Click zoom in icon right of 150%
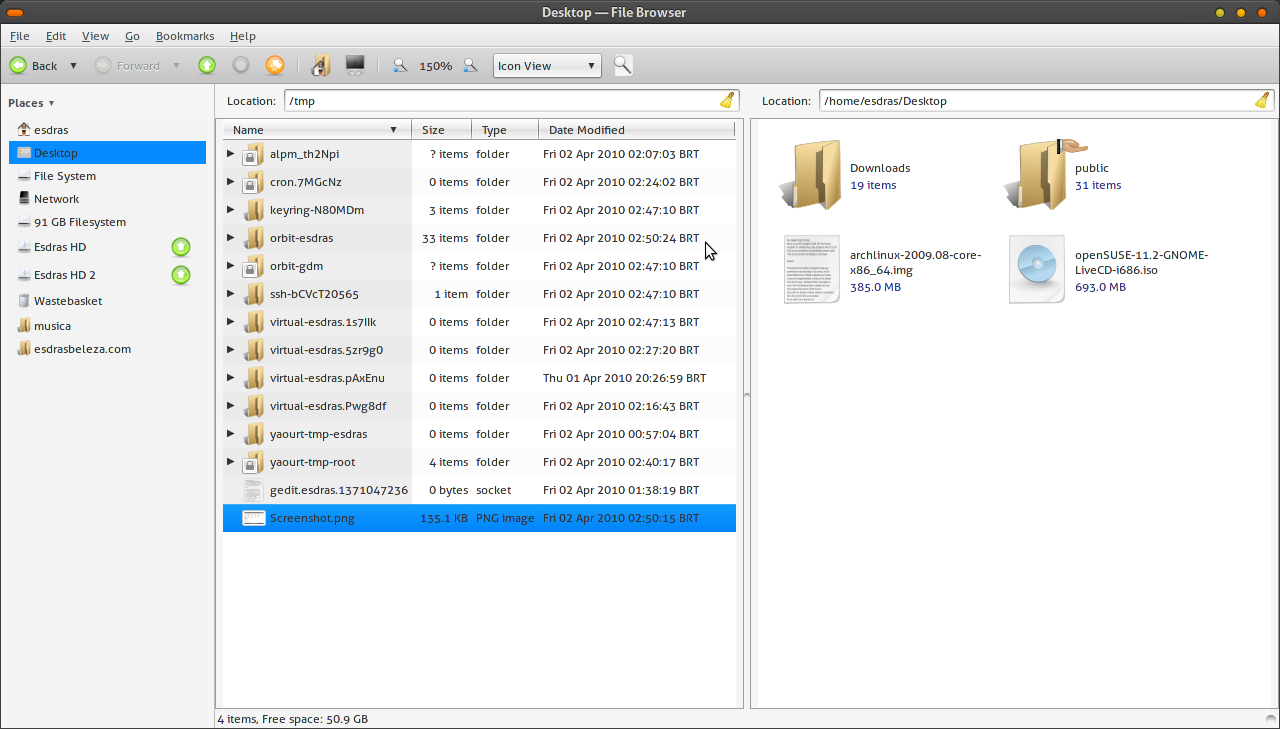Screen dimensions: 1280x729 [x=470, y=66]
